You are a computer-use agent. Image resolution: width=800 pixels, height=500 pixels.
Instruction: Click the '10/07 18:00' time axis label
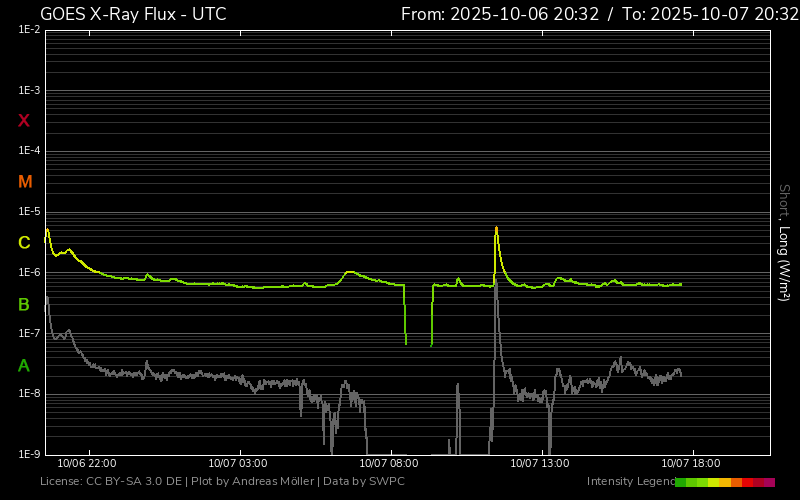pyautogui.click(x=691, y=463)
